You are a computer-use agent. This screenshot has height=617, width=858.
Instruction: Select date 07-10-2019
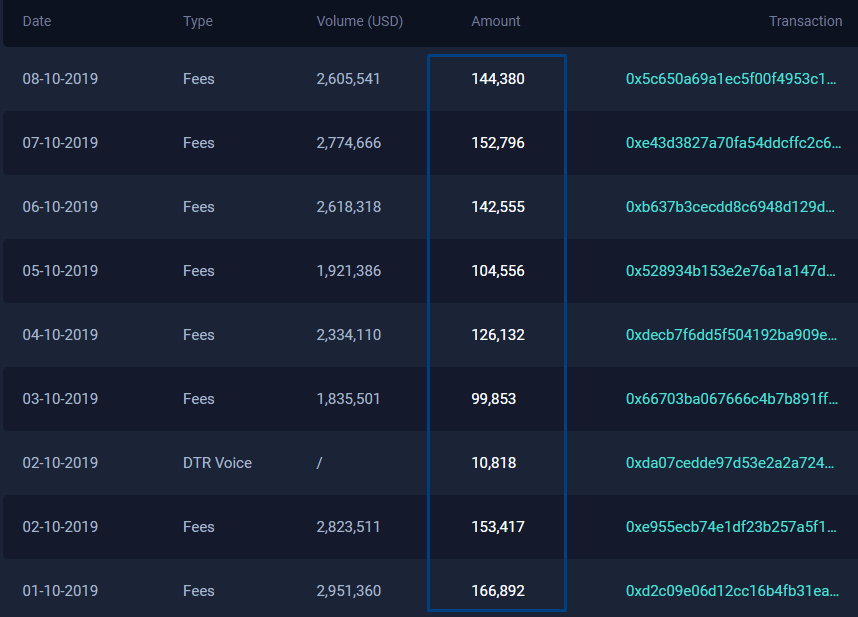pyautogui.click(x=60, y=143)
